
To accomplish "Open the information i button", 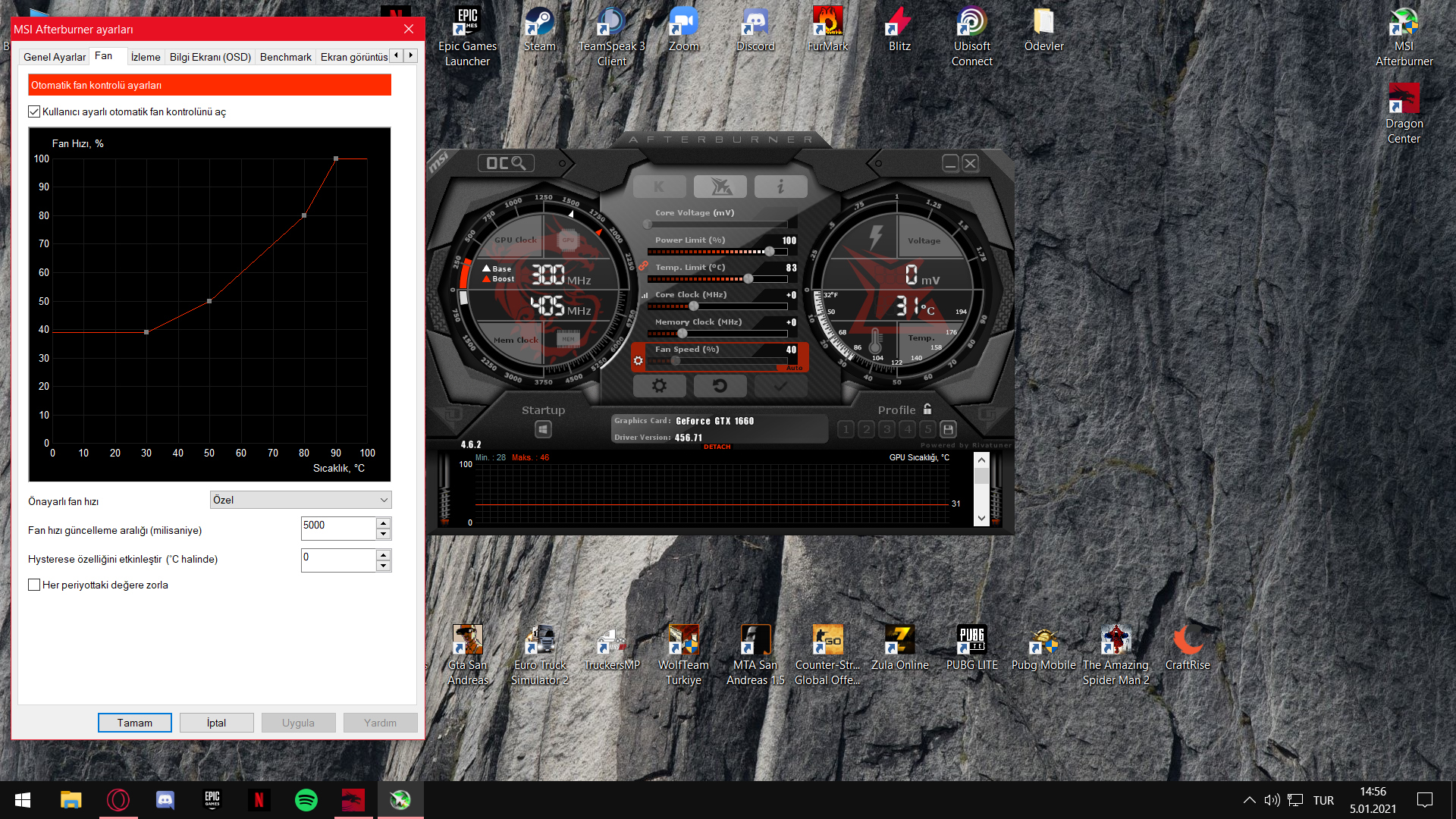I will point(780,187).
